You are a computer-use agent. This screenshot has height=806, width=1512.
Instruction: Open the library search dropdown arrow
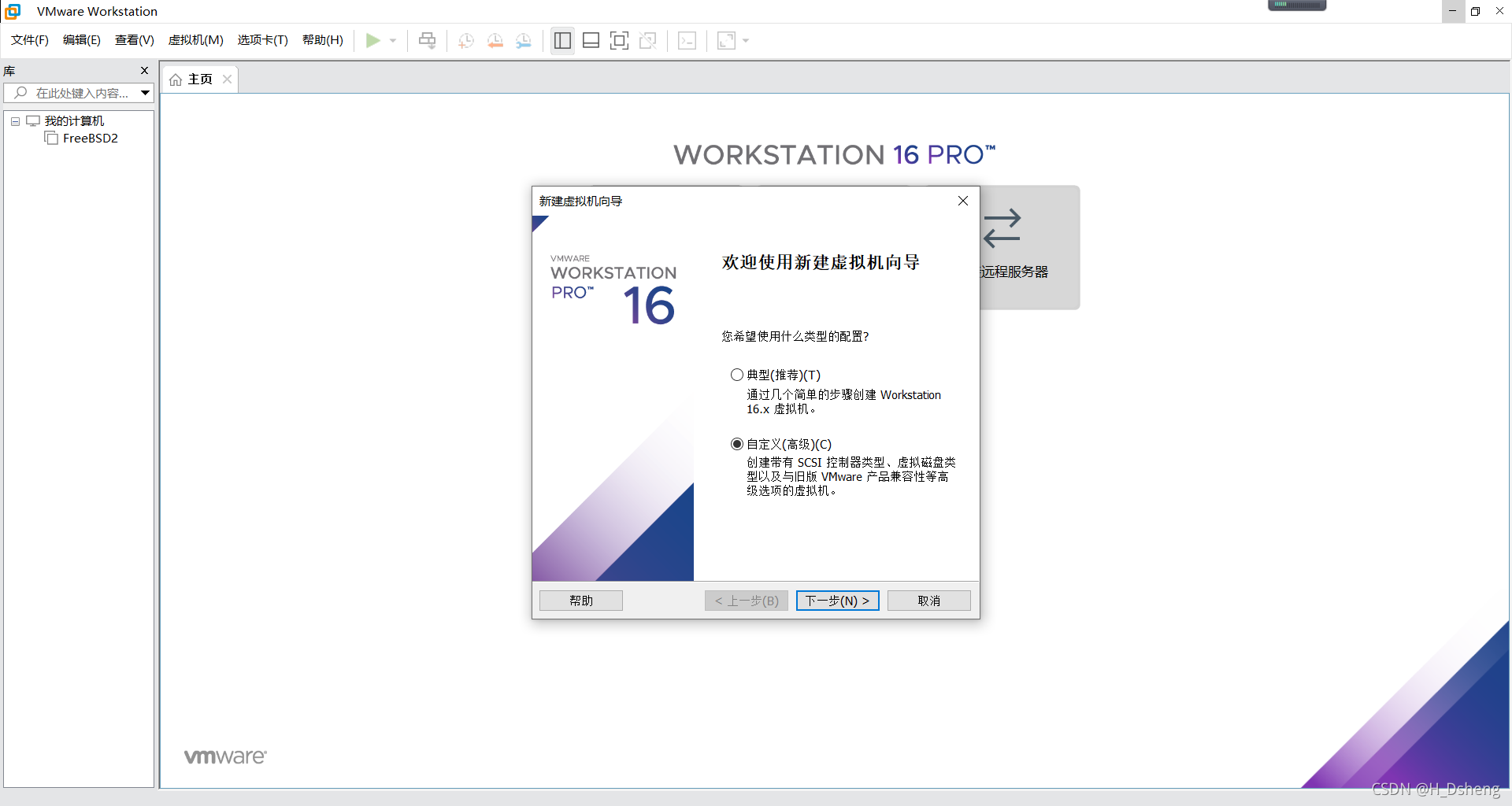146,93
